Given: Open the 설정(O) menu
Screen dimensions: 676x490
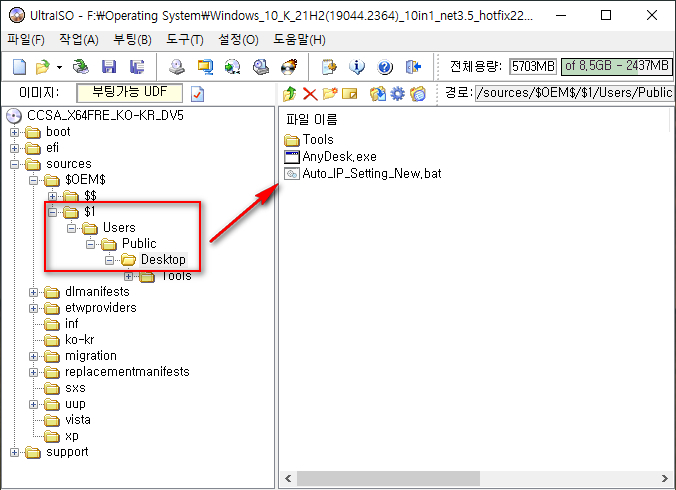Looking at the screenshot, I should coord(238,40).
